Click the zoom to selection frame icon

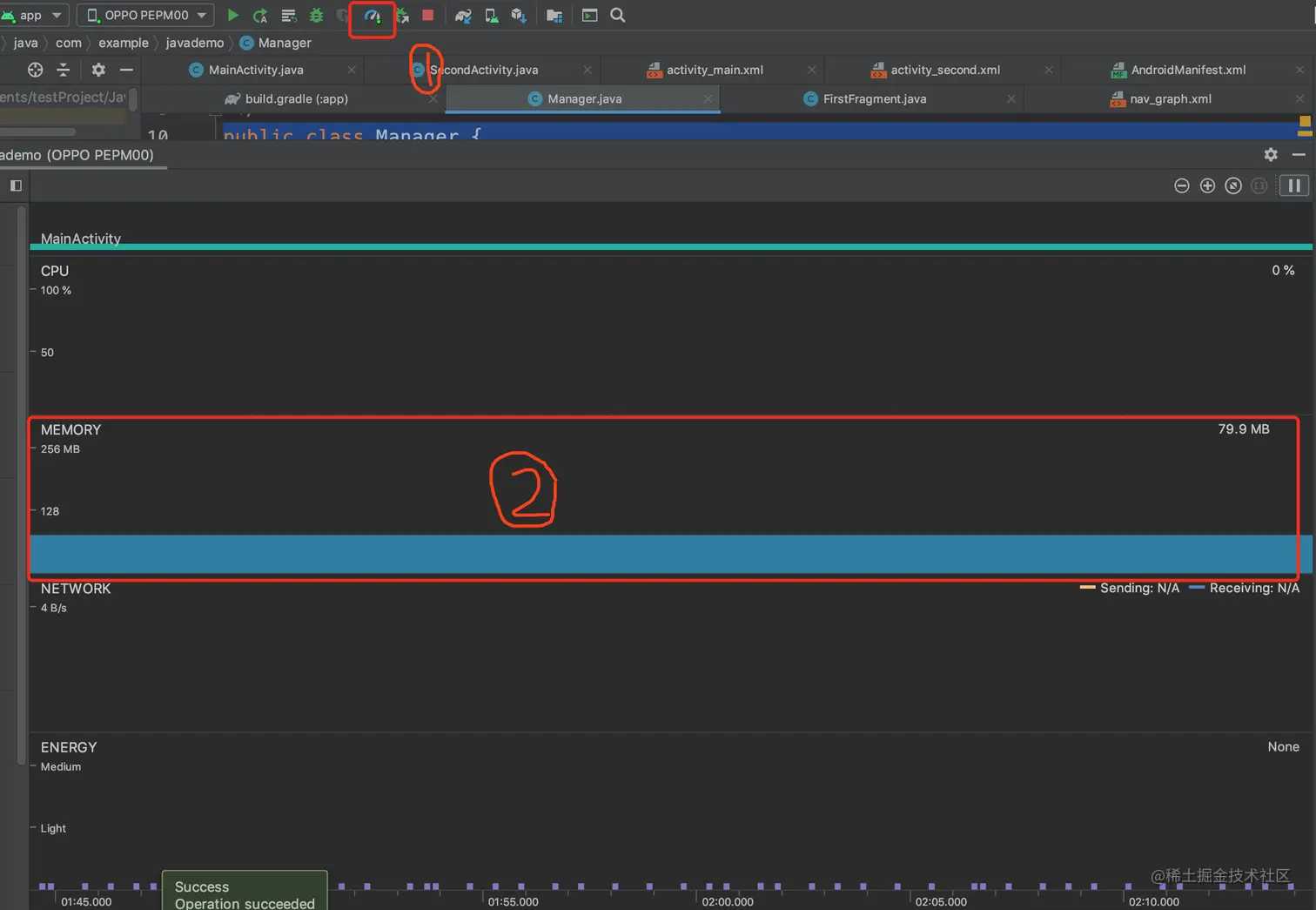point(1259,185)
